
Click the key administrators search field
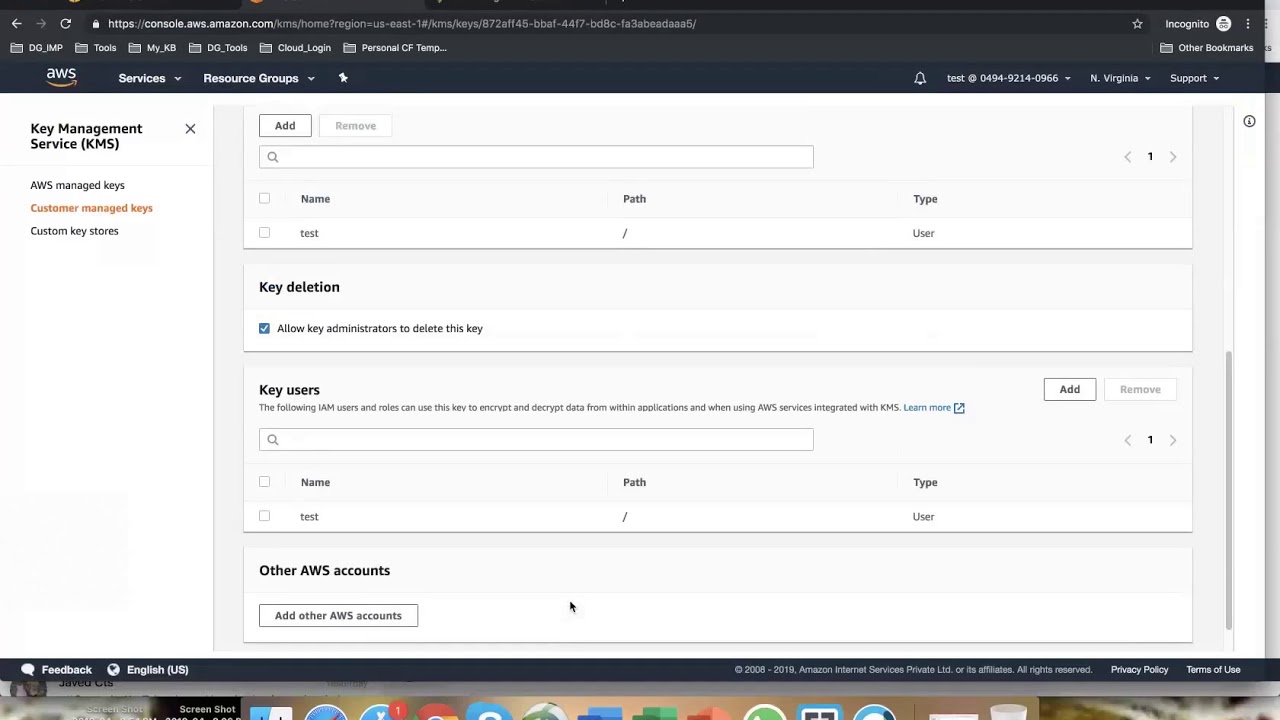(536, 157)
